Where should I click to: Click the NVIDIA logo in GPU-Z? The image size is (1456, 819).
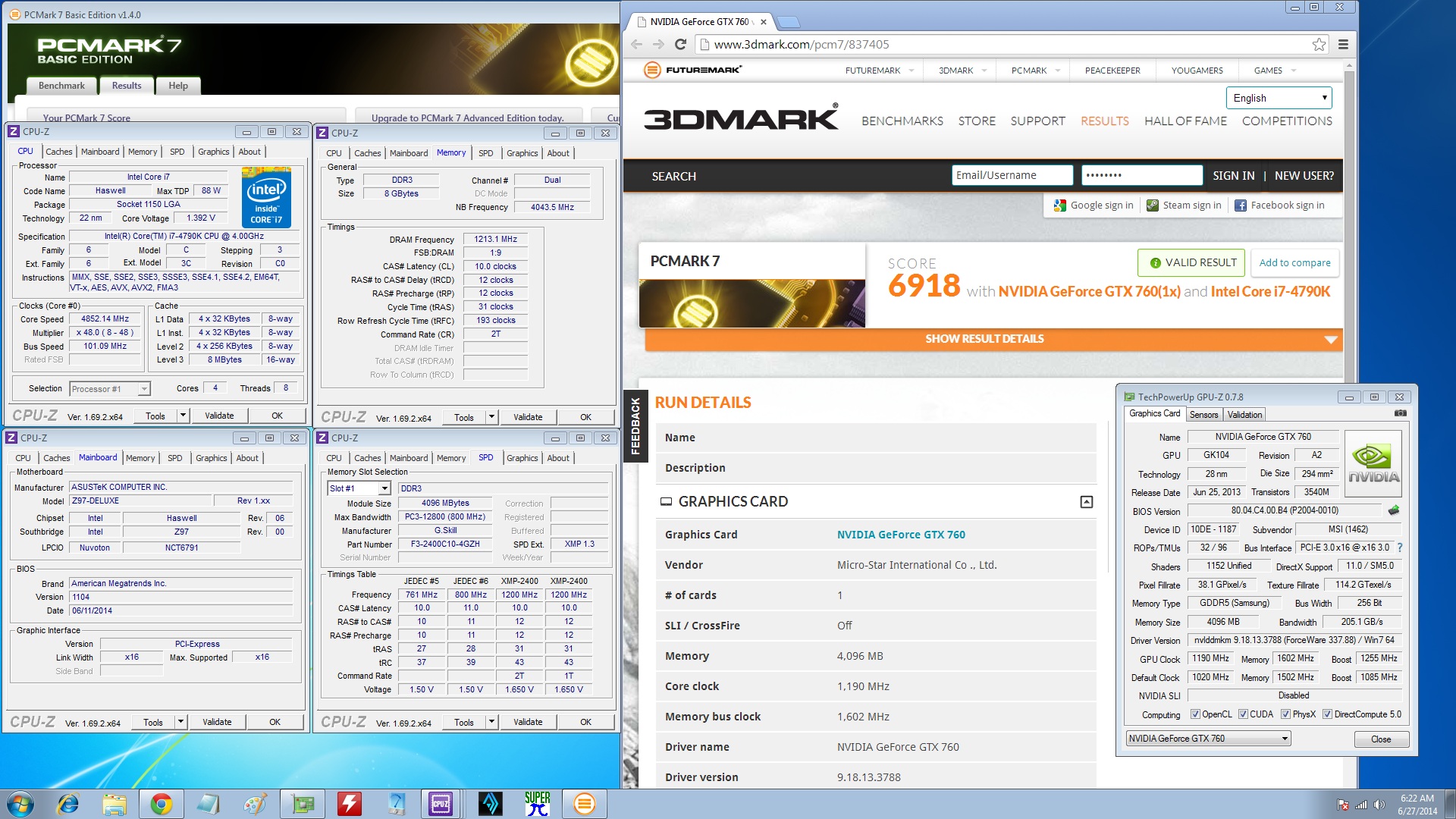(x=1373, y=464)
